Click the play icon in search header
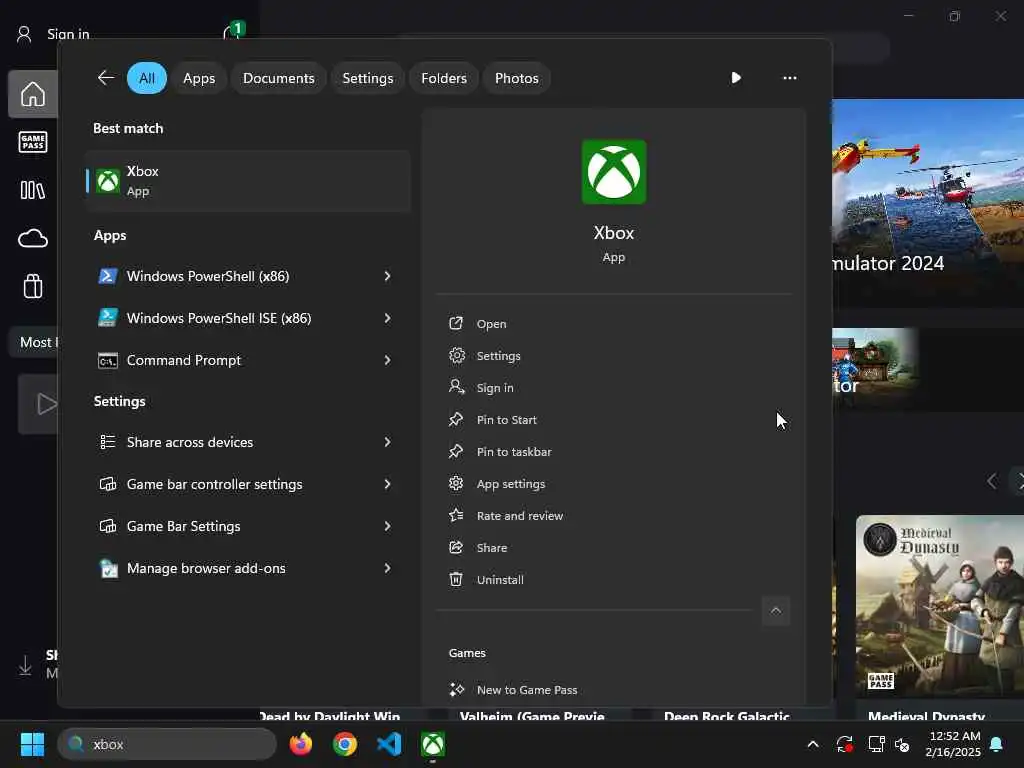The image size is (1024, 768). pos(736,78)
